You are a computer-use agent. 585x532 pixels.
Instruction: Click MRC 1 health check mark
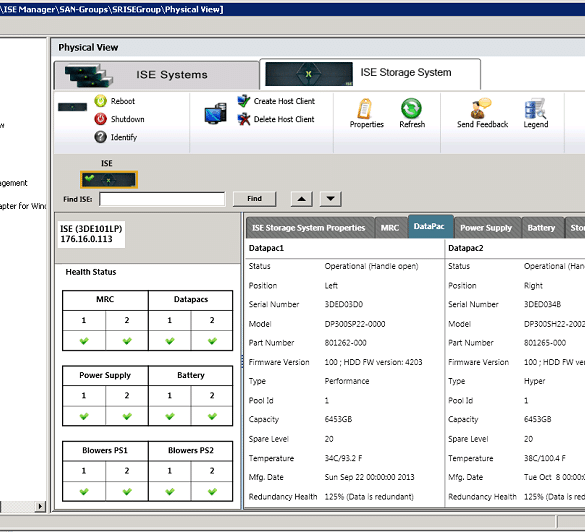84,341
